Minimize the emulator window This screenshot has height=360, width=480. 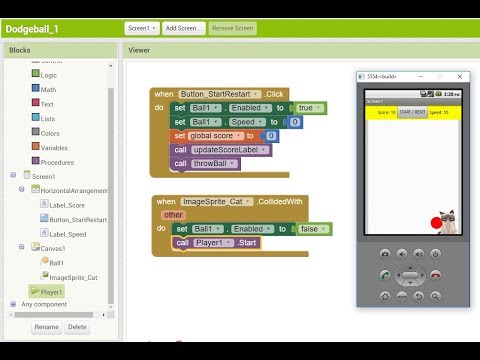point(421,77)
